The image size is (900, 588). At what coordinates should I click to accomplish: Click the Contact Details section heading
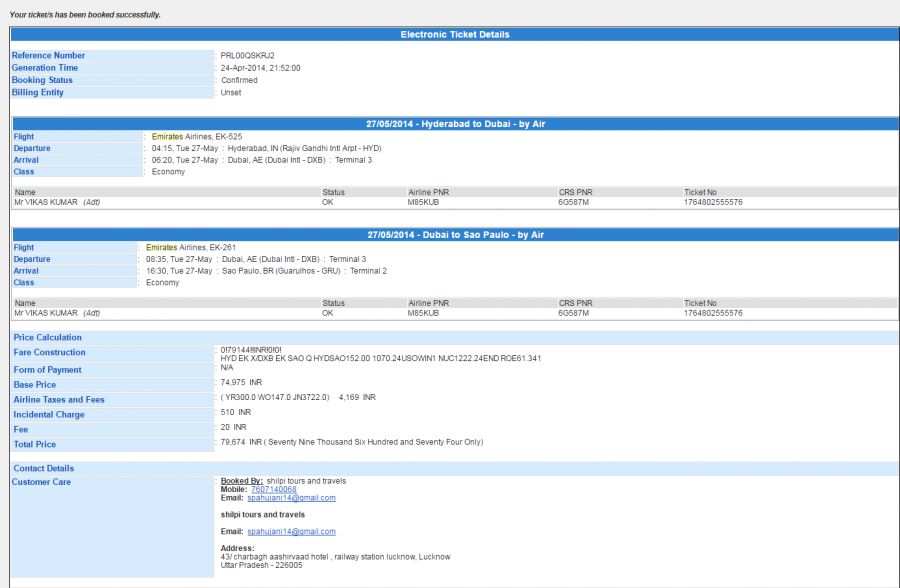tap(44, 468)
